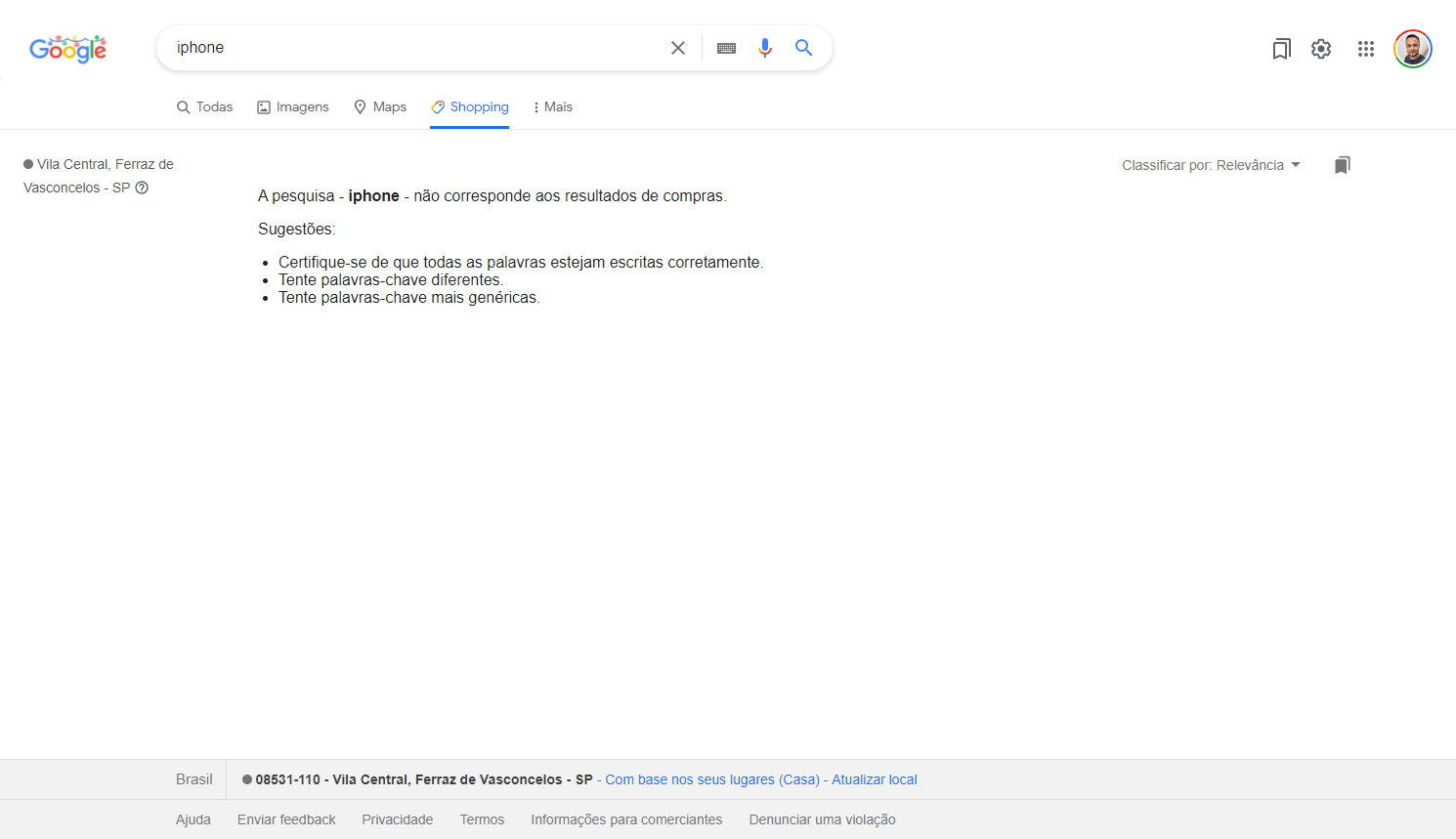The height and width of the screenshot is (839, 1456).
Task: Open the Google account profile picture
Action: pos(1413,49)
